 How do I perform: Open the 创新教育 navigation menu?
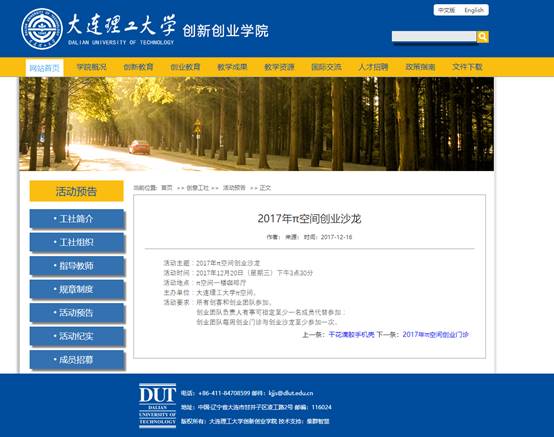138,67
